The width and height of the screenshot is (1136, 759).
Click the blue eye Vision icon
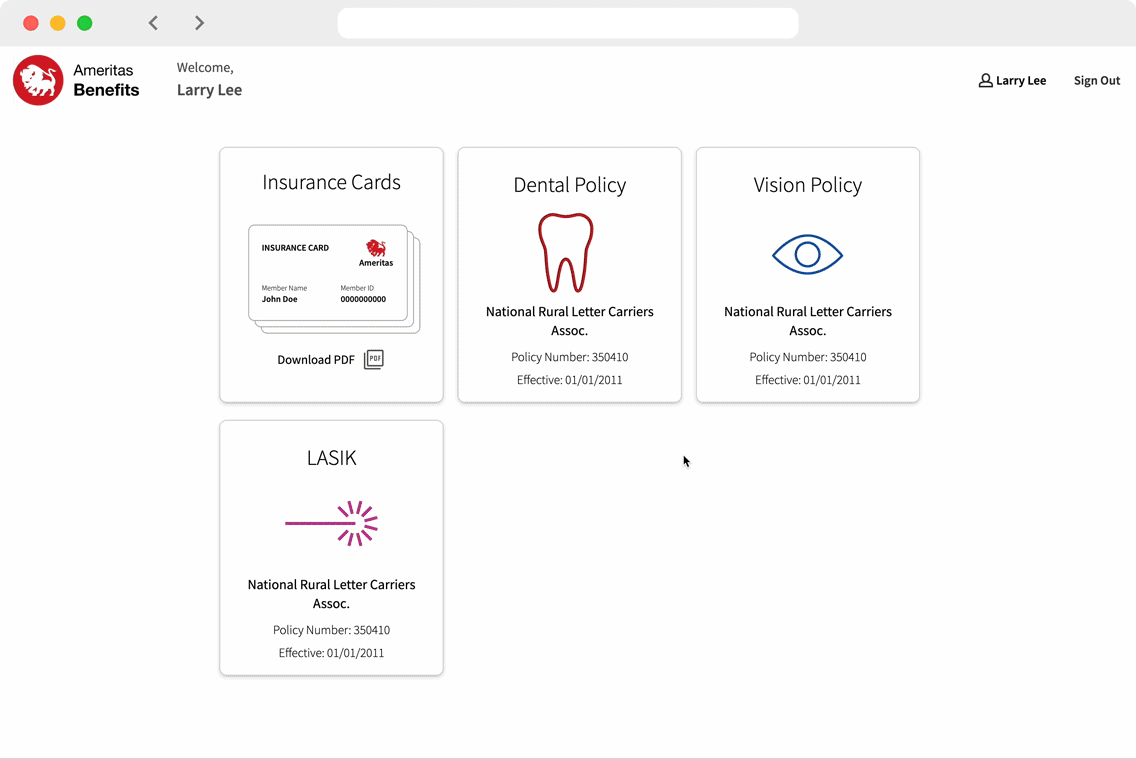click(807, 255)
